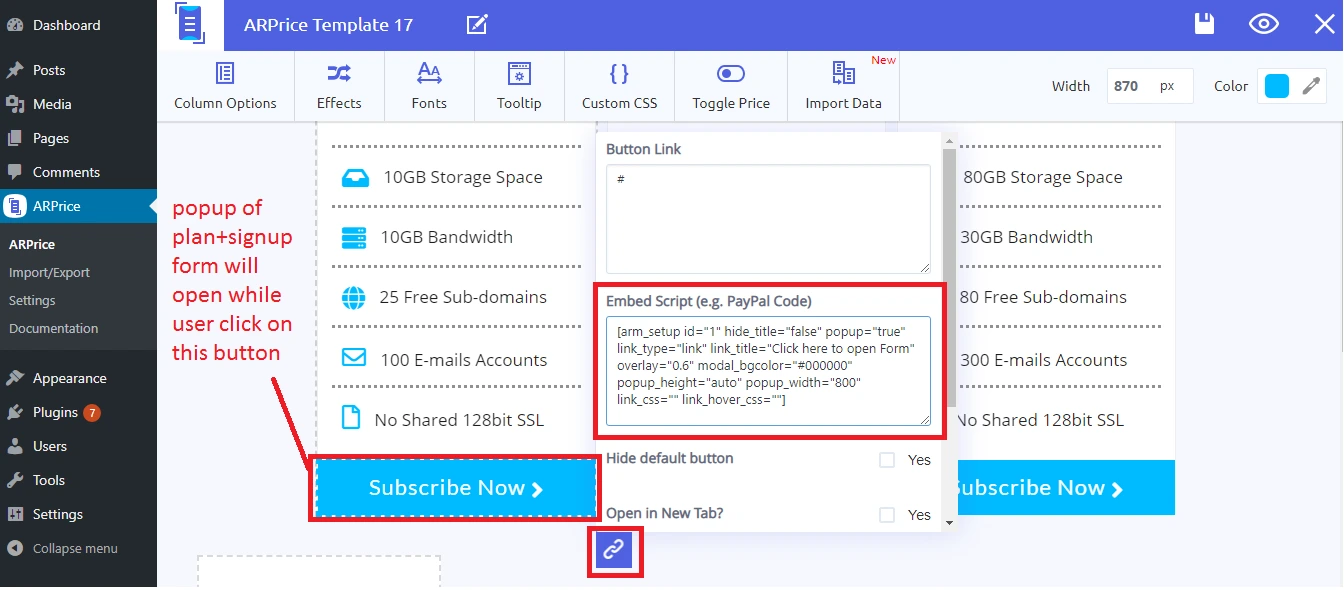
Task: Open the Fonts settings
Action: [429, 86]
